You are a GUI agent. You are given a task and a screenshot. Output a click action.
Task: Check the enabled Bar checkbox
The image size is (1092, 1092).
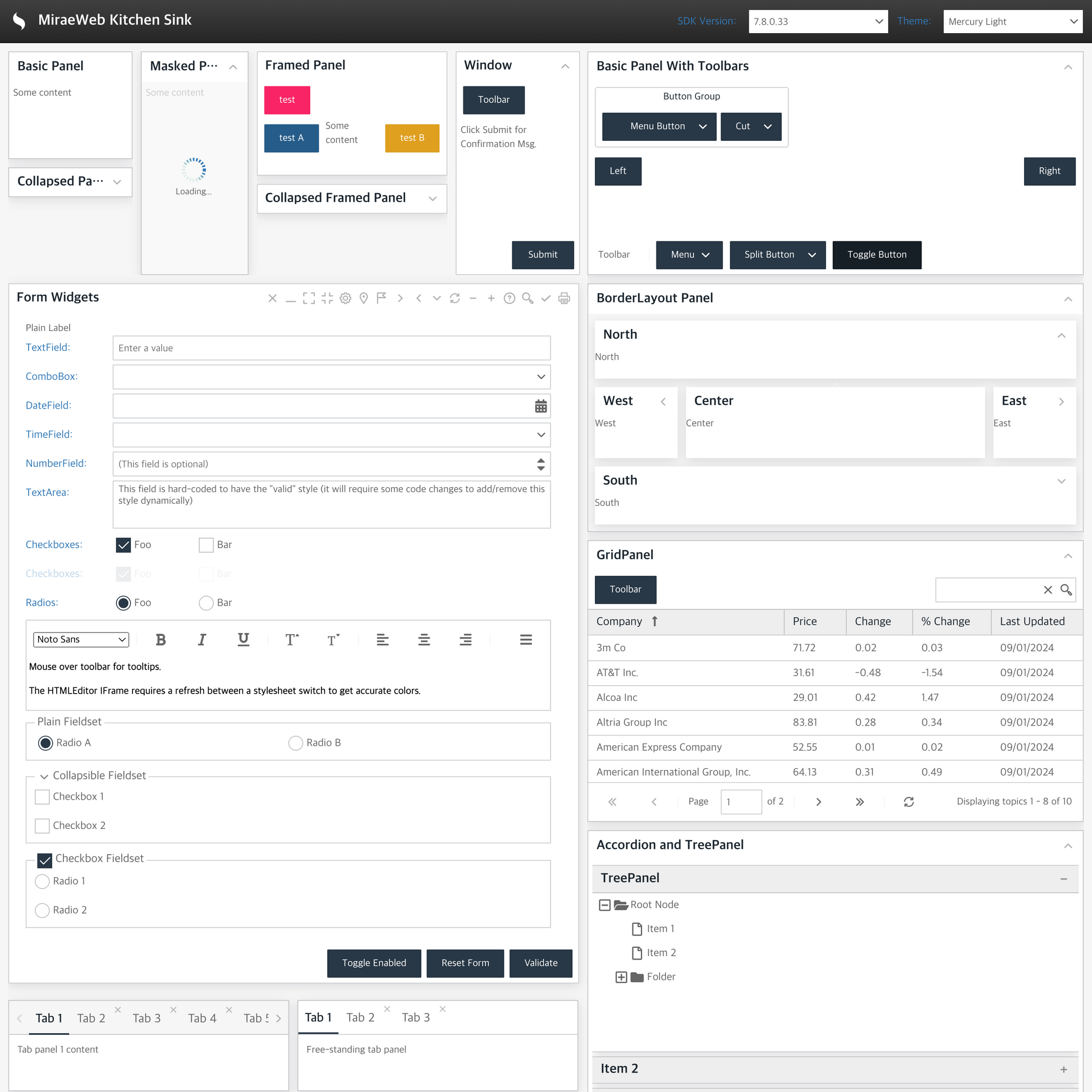(207, 545)
